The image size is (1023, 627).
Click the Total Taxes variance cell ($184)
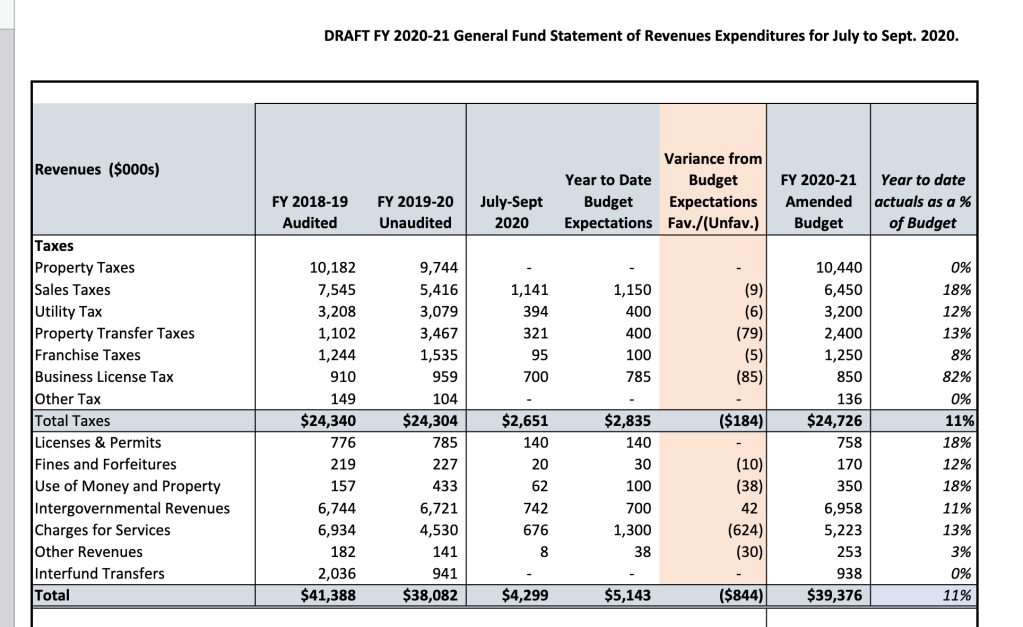point(739,421)
